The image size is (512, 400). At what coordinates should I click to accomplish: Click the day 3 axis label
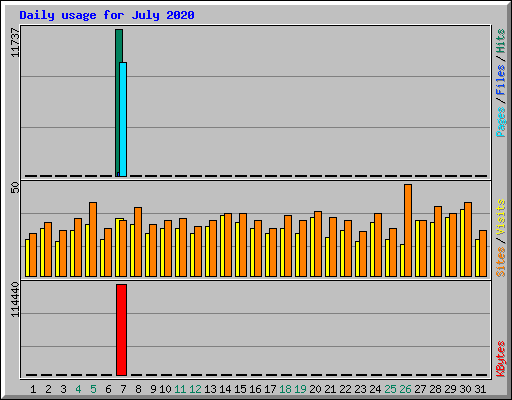(63, 389)
